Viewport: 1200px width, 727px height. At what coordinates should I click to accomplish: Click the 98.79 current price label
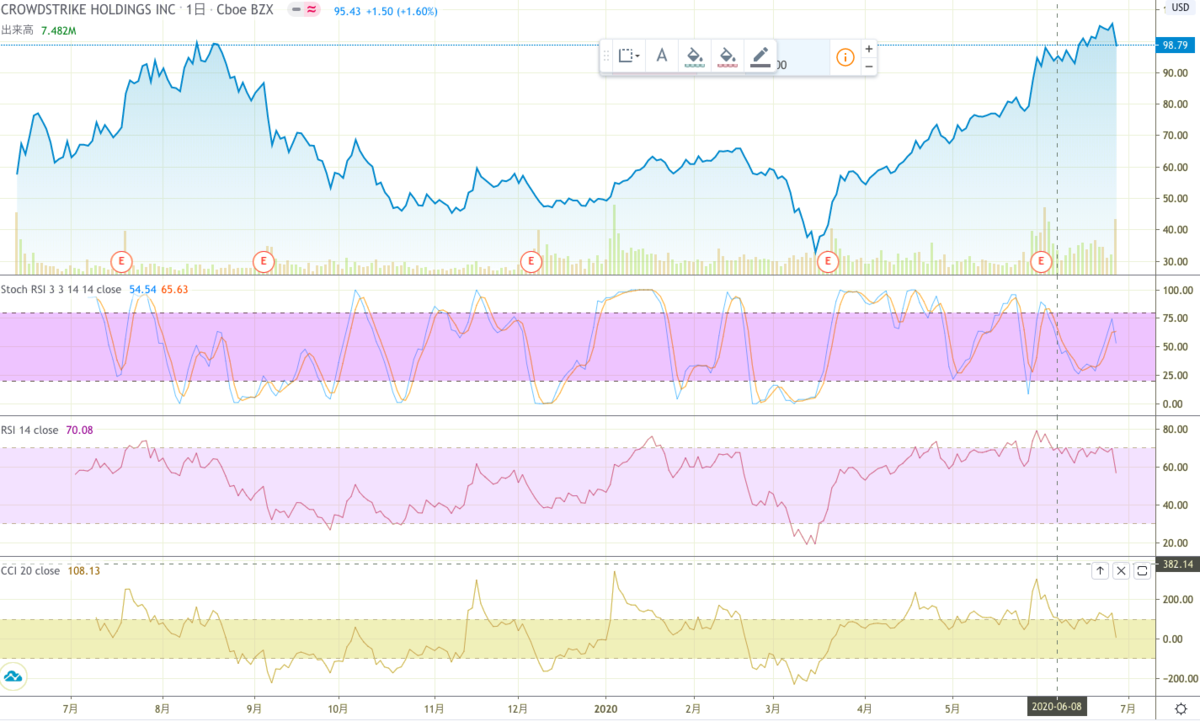1174,44
